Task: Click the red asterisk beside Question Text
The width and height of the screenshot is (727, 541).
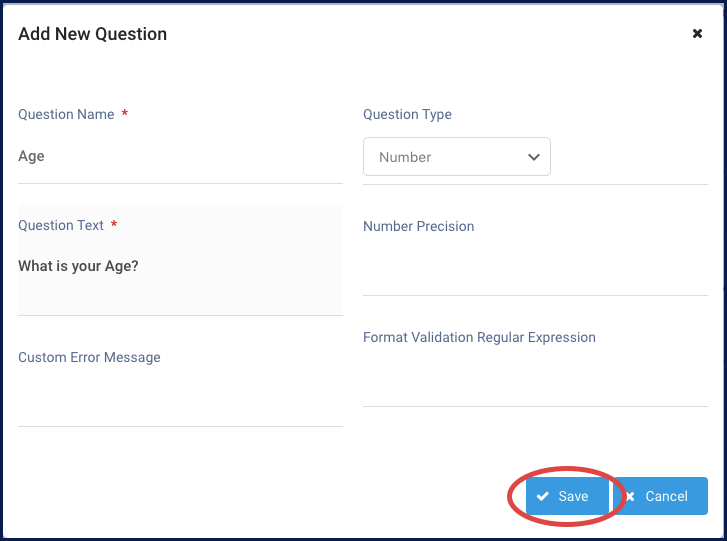Action: pos(114,225)
